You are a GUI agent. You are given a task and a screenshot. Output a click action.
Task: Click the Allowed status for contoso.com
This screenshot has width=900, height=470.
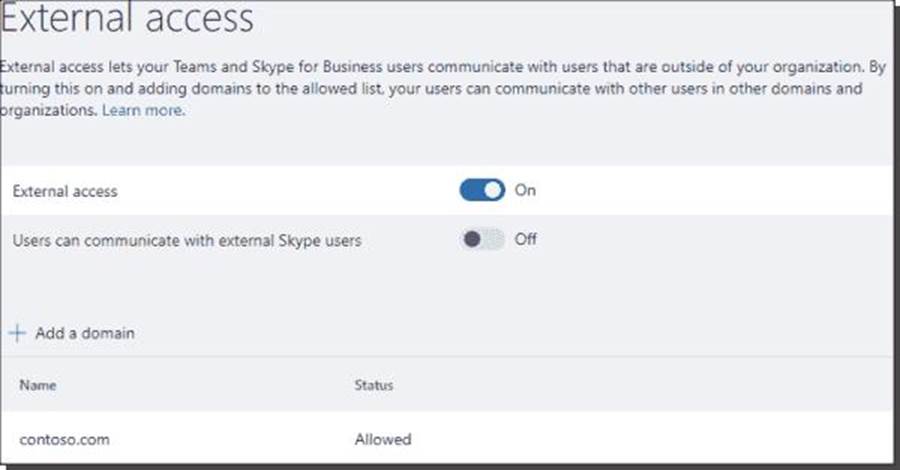[x=382, y=438]
